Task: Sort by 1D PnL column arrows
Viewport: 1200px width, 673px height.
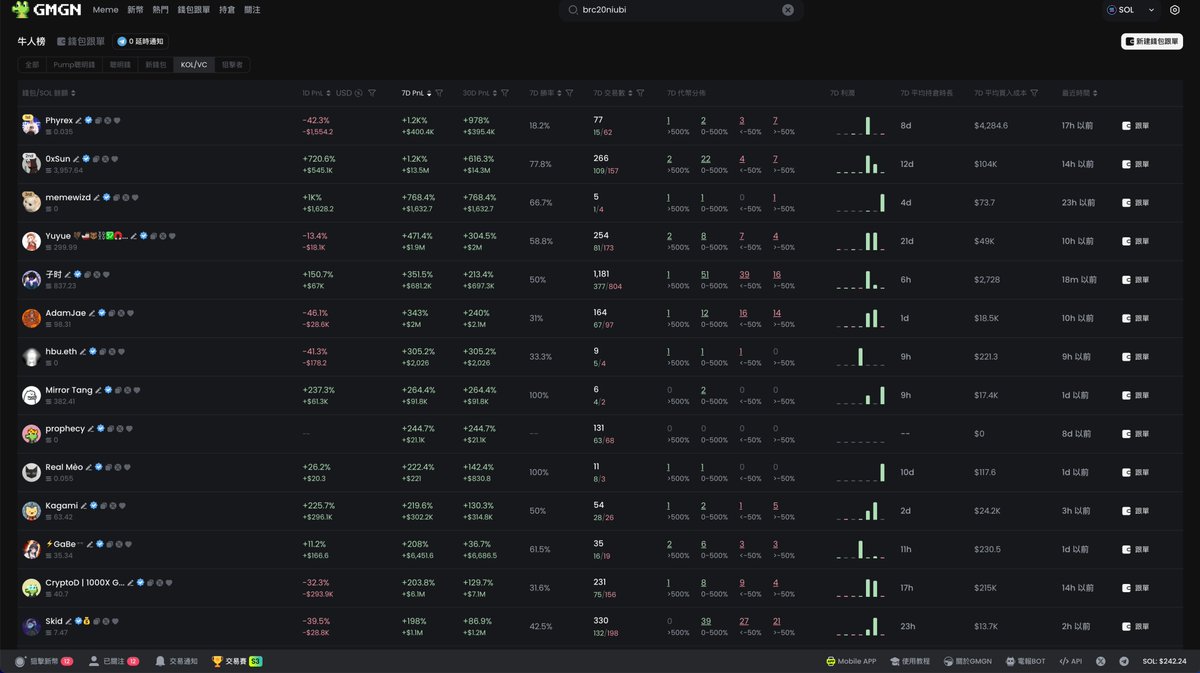Action: tap(329, 93)
